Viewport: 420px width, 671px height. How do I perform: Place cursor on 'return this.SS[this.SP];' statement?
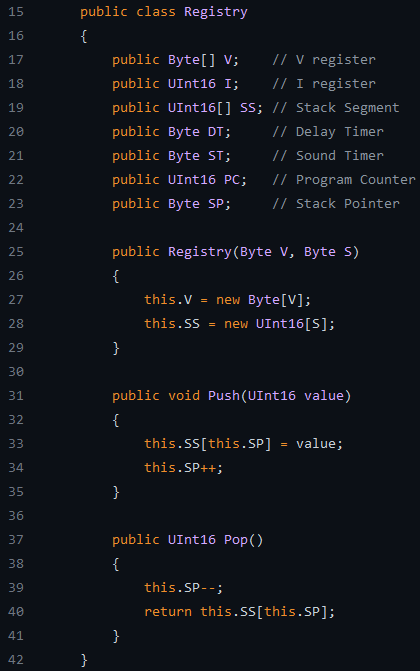tap(240, 612)
